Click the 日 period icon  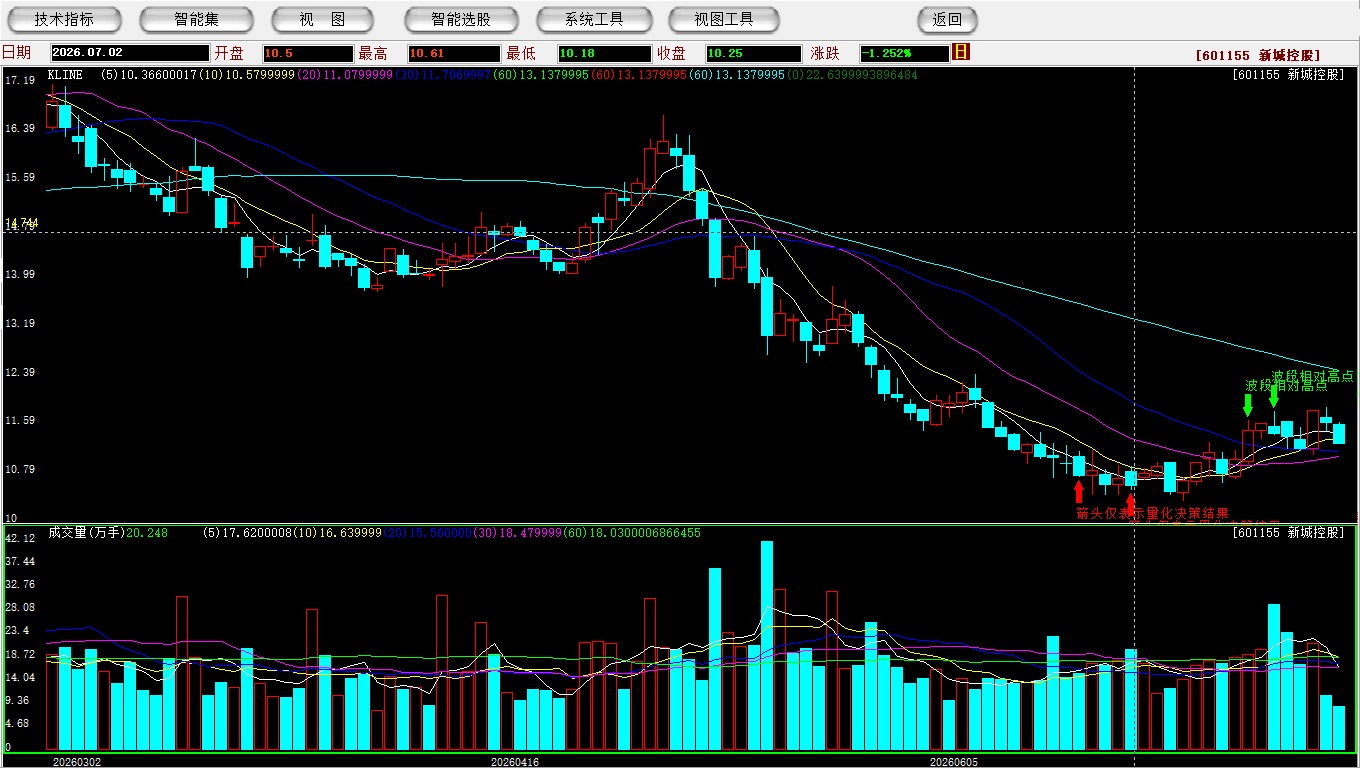961,52
